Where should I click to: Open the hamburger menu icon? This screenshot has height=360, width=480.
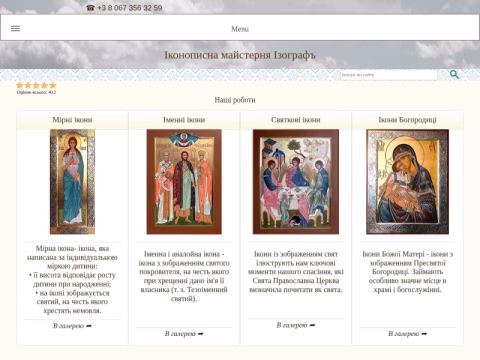(x=15, y=28)
